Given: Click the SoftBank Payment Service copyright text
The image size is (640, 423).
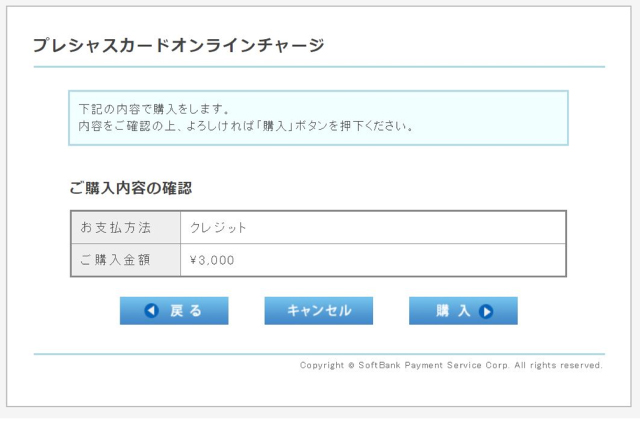Looking at the screenshot, I should click(451, 365).
